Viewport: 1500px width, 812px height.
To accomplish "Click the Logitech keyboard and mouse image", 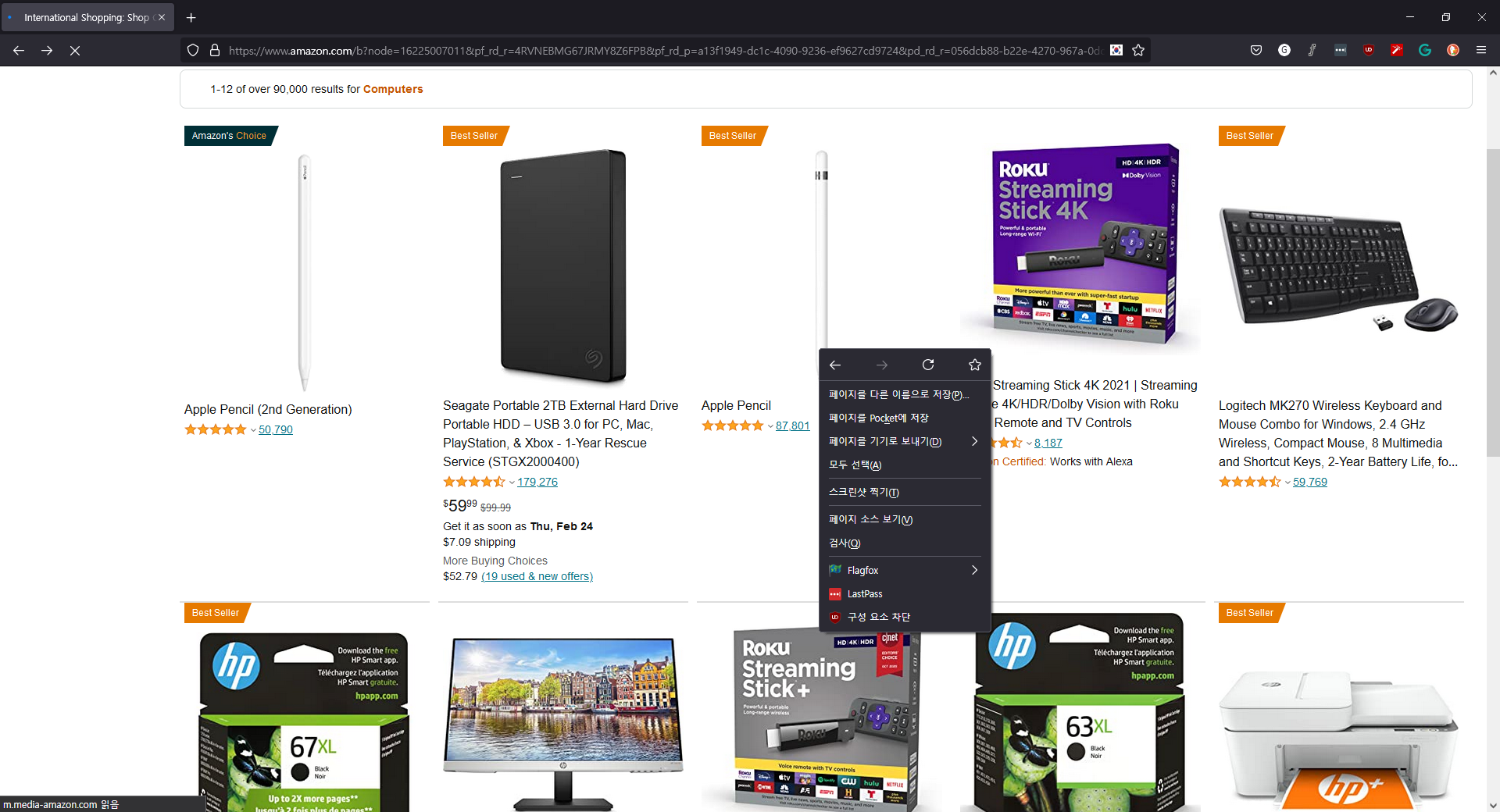I will pyautogui.click(x=1338, y=269).
